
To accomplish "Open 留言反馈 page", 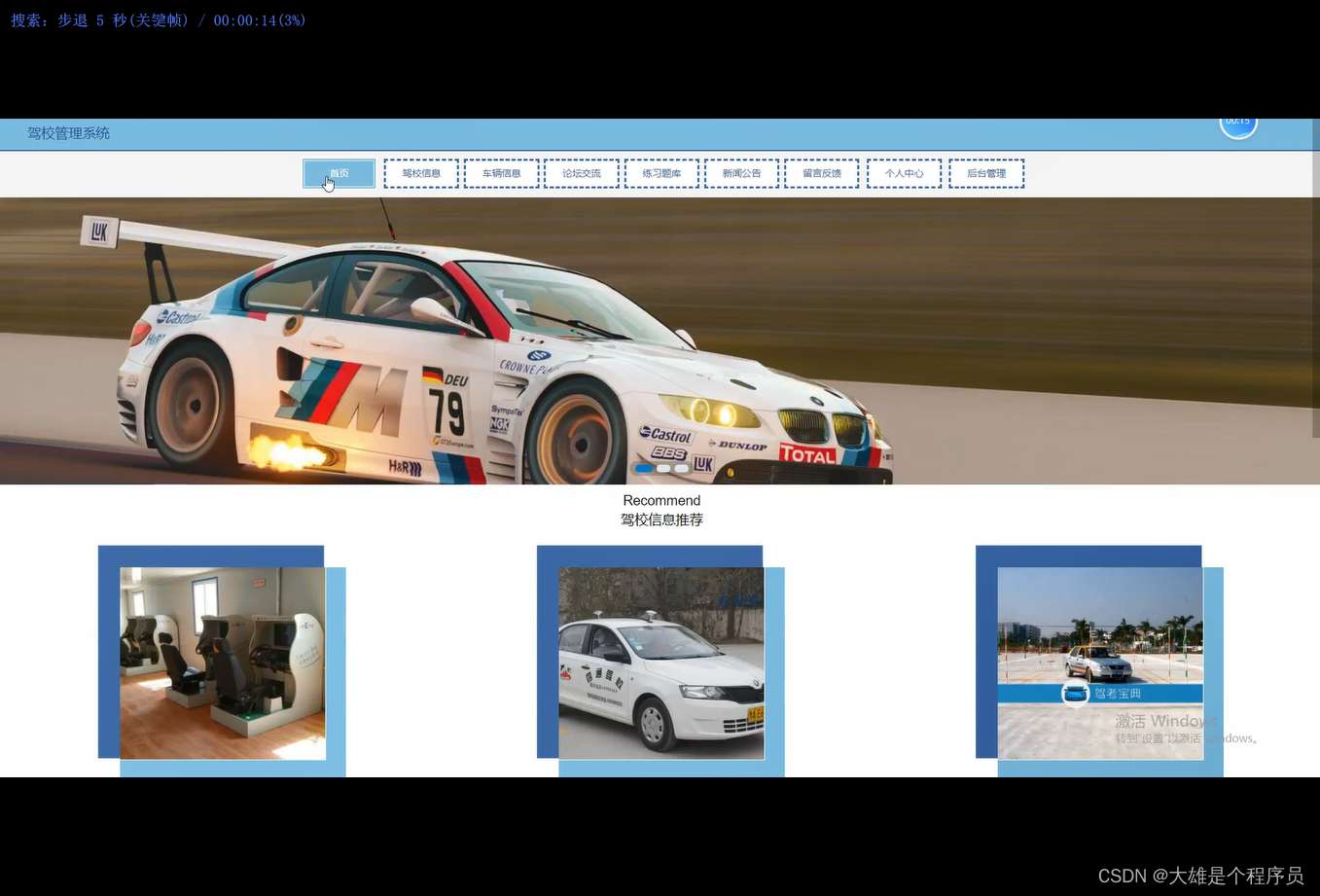I will coord(822,173).
